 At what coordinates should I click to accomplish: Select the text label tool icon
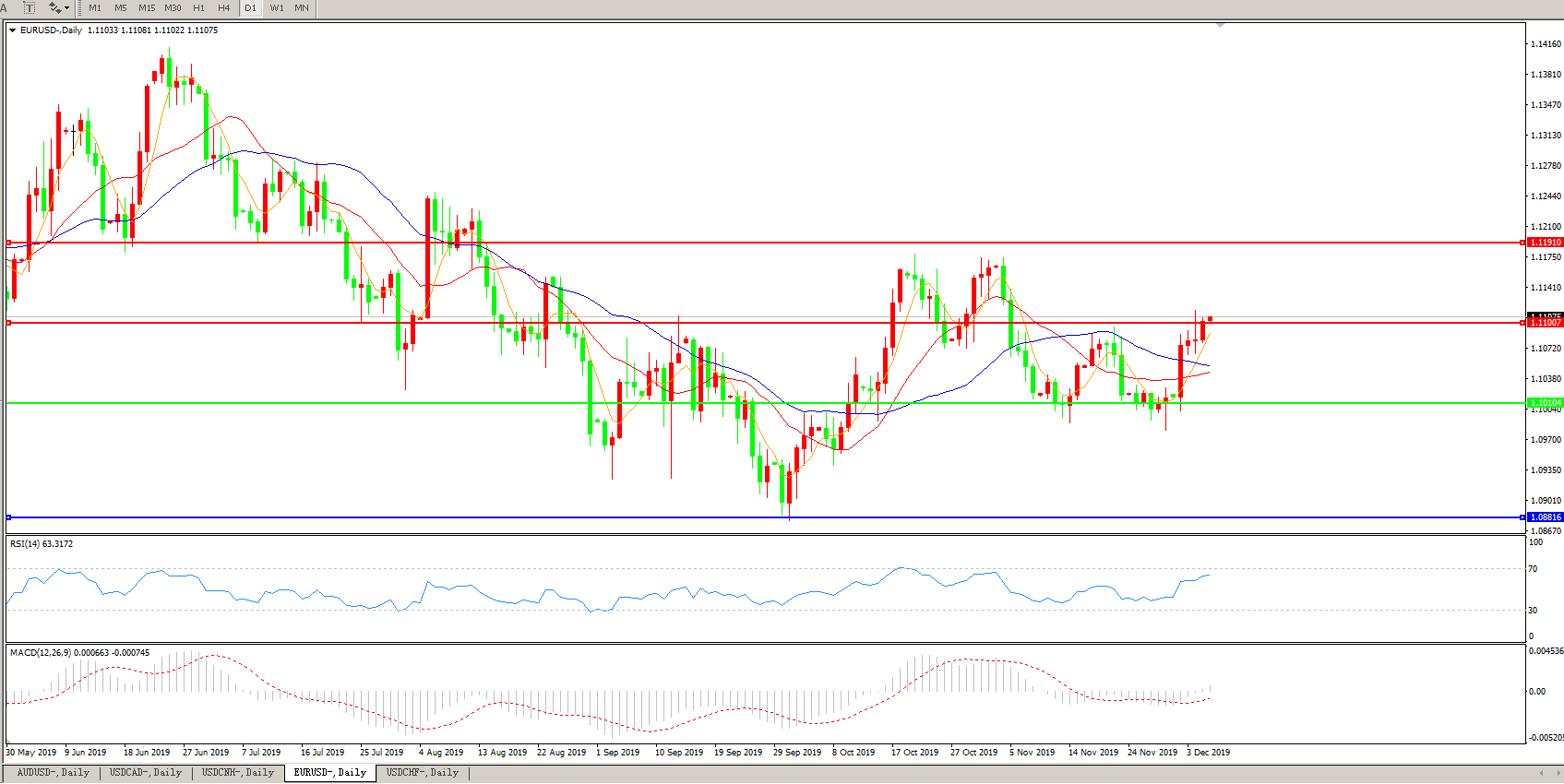[29, 7]
